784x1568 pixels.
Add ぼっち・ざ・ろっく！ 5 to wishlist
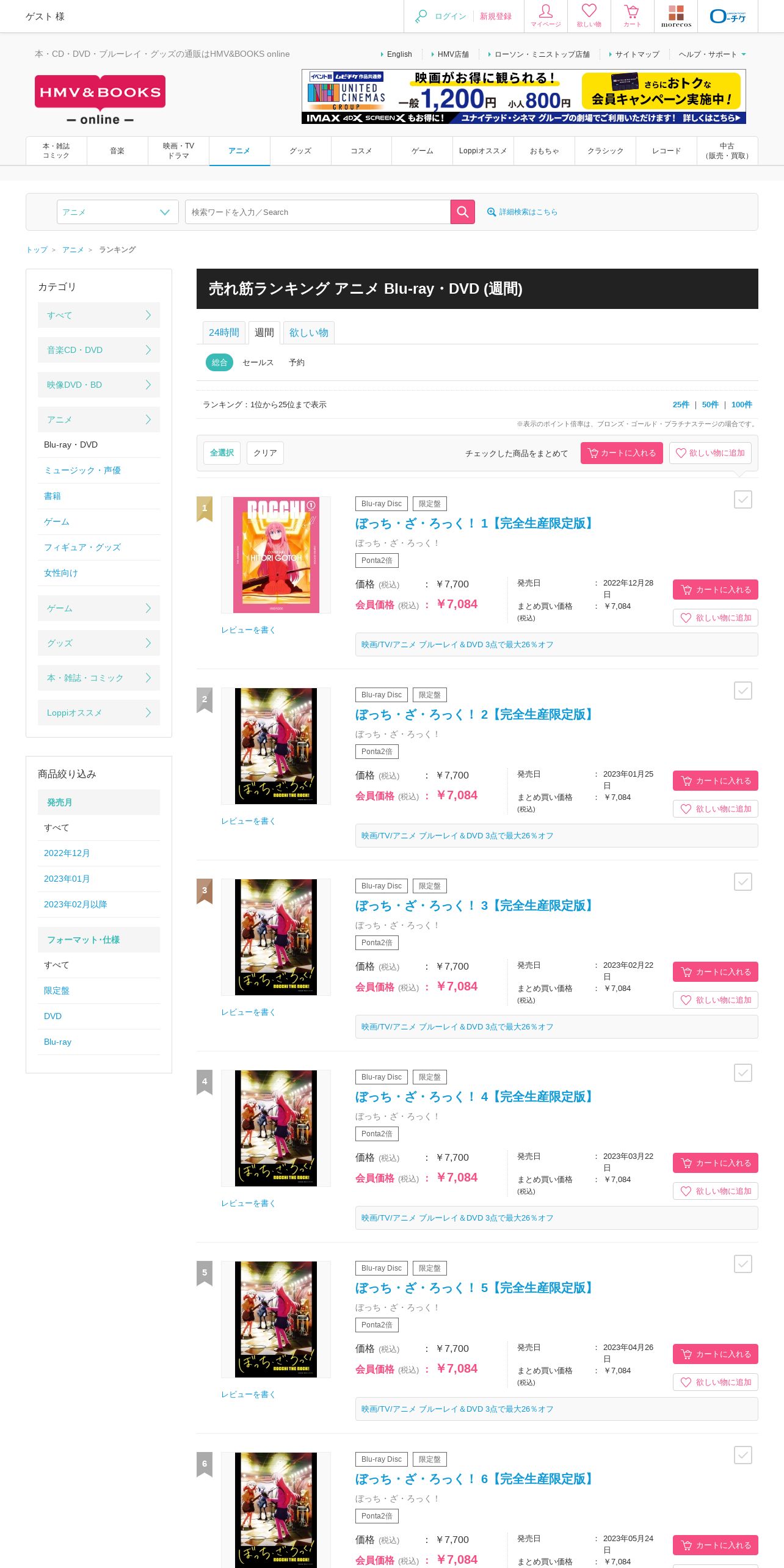pos(716,1382)
